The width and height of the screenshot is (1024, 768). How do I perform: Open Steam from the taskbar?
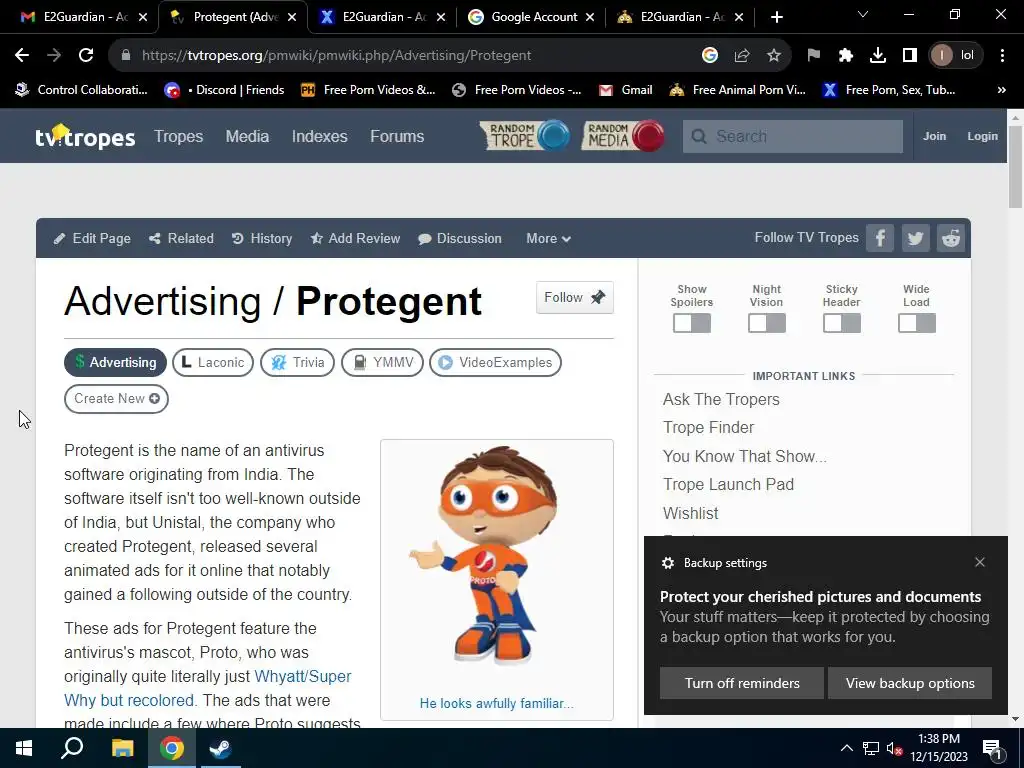click(x=219, y=748)
